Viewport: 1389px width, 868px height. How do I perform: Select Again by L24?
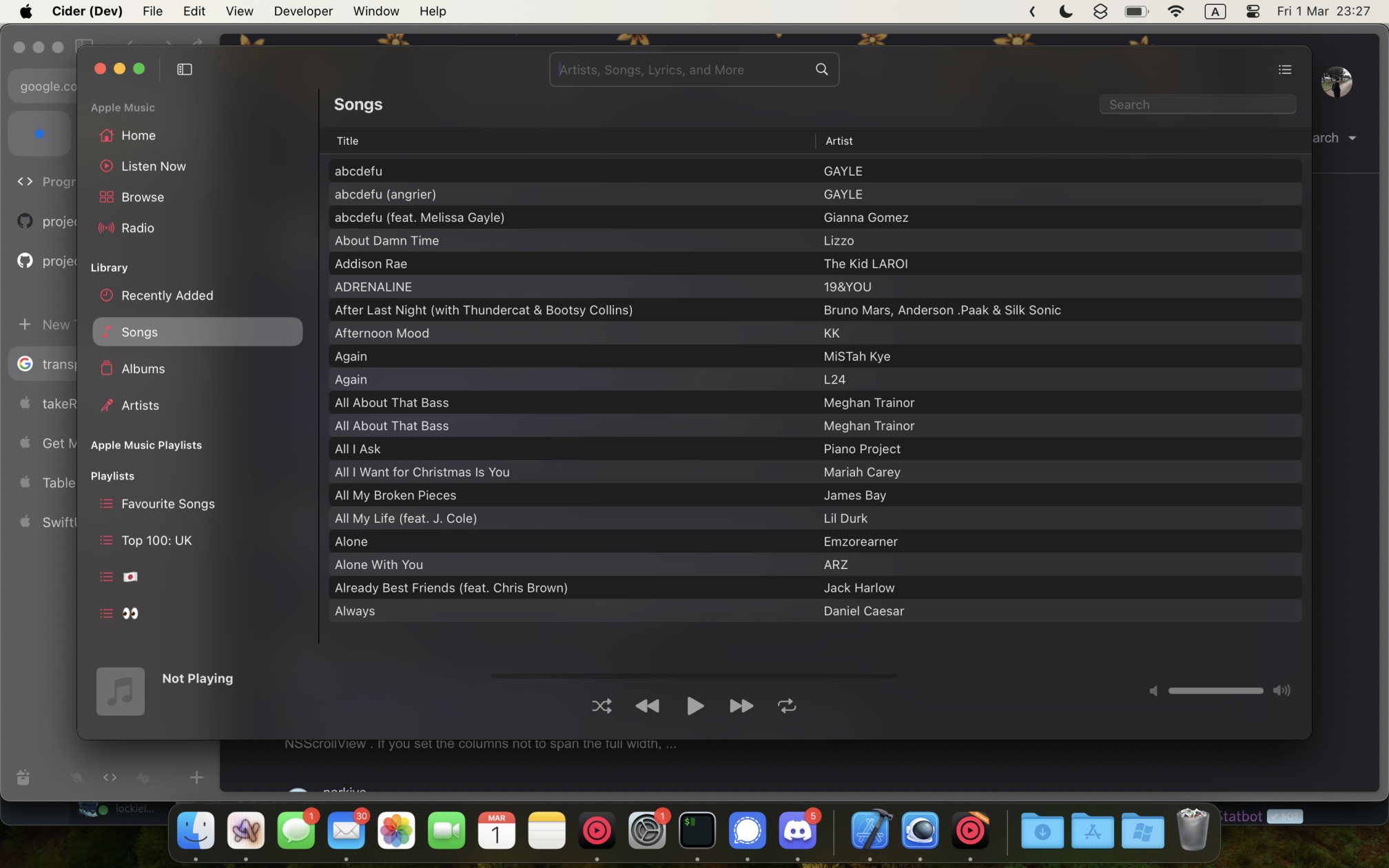815,380
